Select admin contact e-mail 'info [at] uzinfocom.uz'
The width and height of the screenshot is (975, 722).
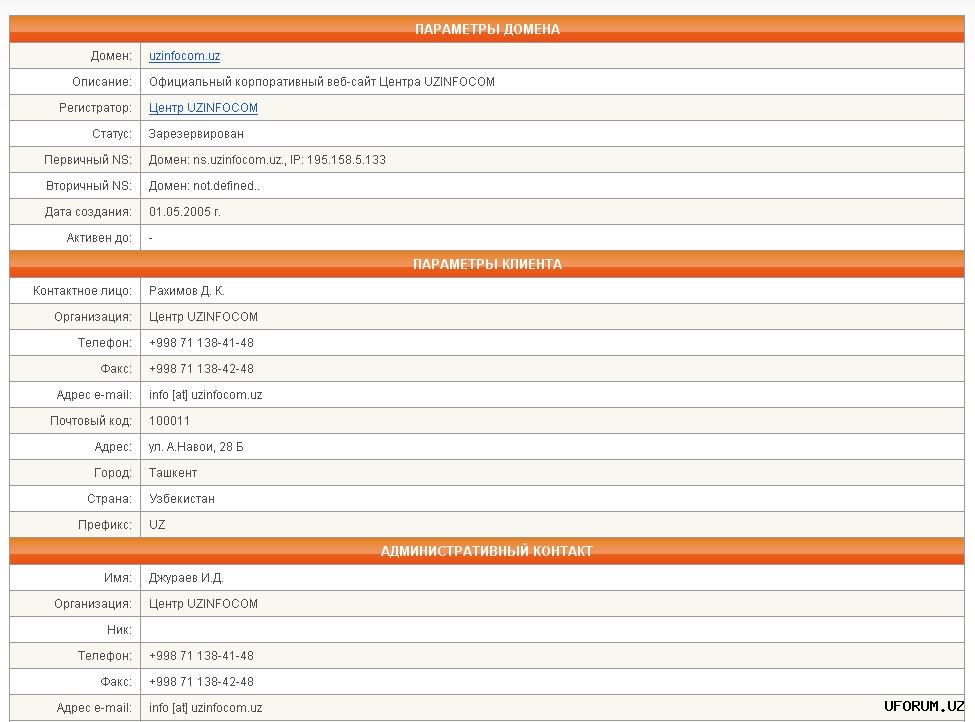click(205, 708)
